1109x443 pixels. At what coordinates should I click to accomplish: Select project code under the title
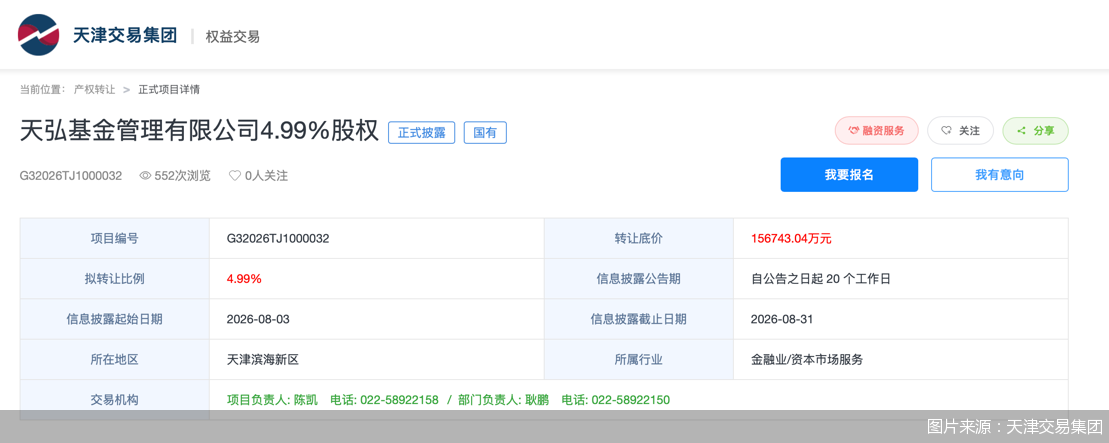tap(71, 176)
